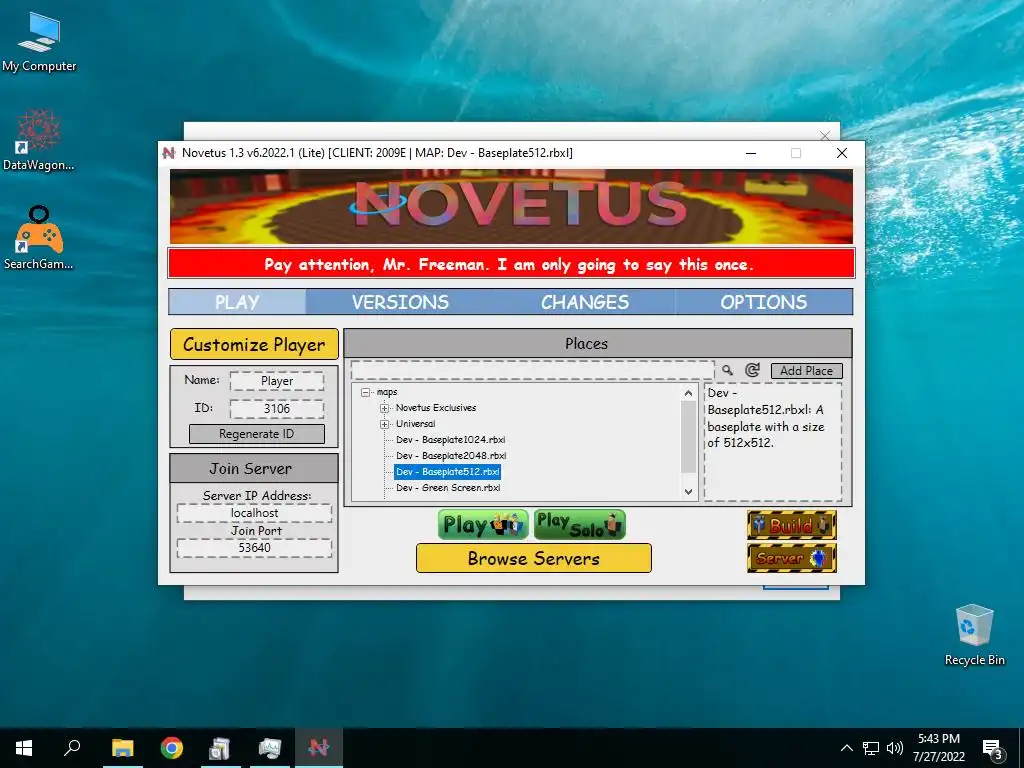Image resolution: width=1024 pixels, height=768 pixels.
Task: Click the Regenerate ID button
Action: (x=257, y=434)
